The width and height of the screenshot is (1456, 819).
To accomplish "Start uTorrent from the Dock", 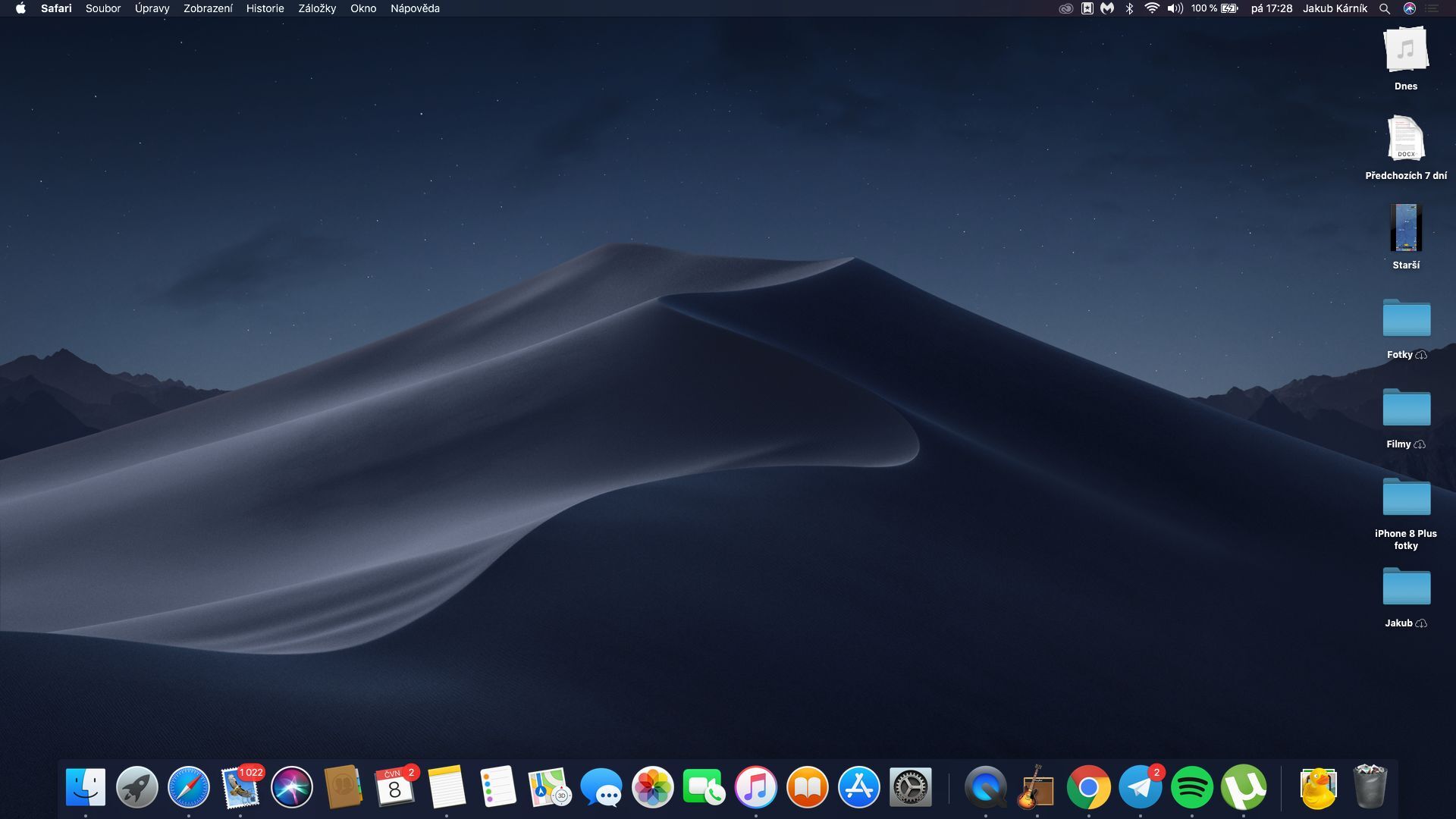I will 1244,787.
